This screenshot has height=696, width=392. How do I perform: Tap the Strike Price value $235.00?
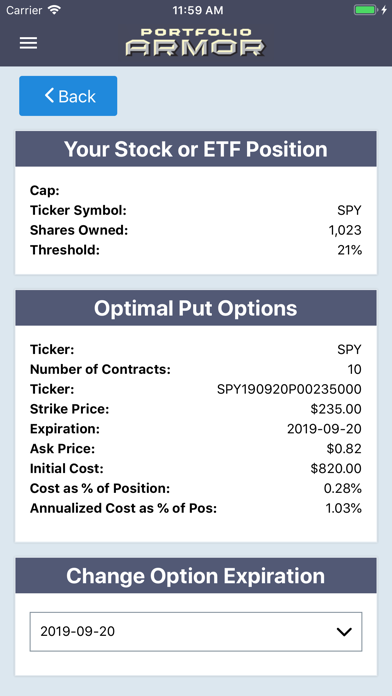pyautogui.click(x=336, y=409)
